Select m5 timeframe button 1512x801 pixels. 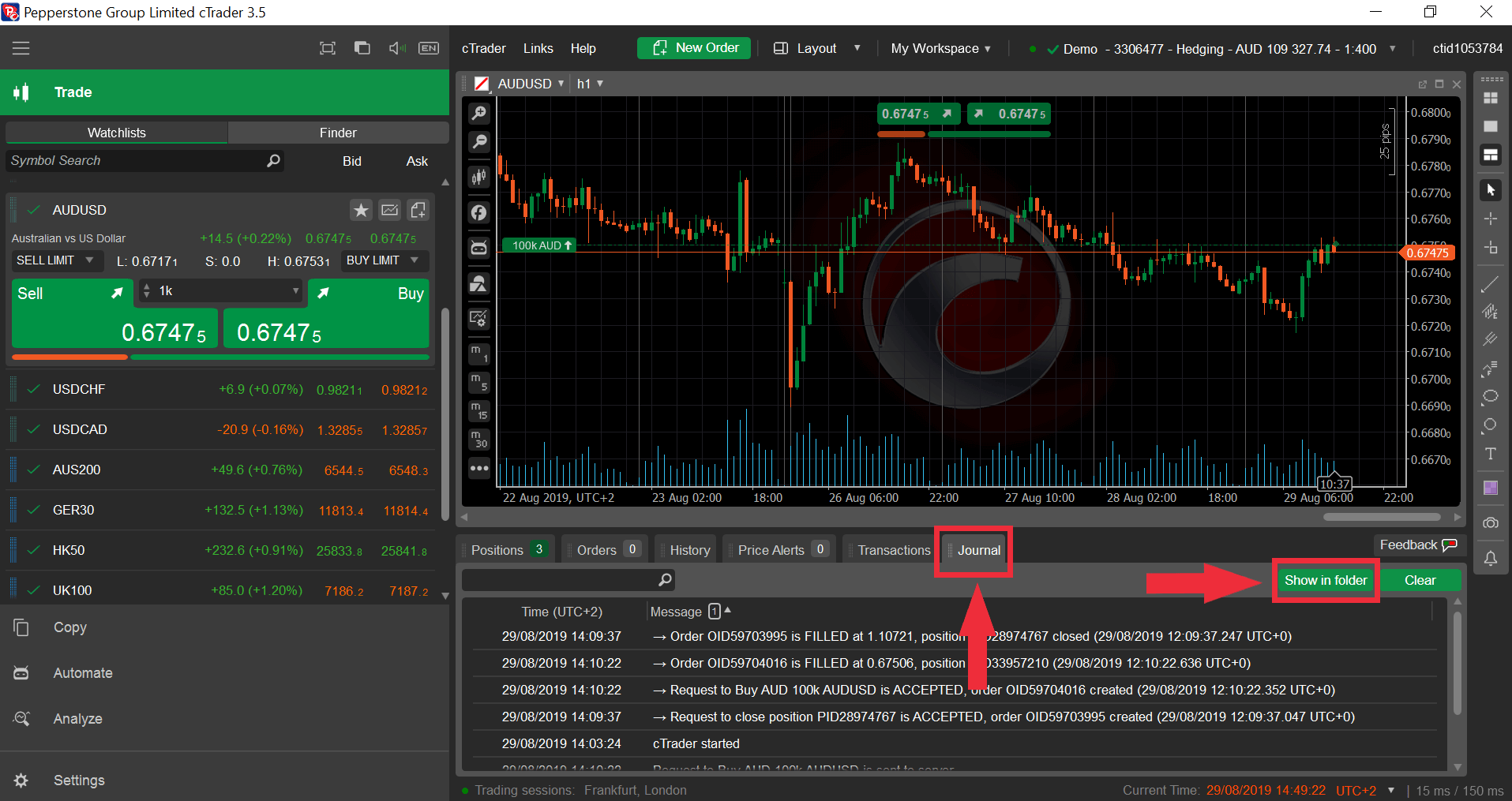[478, 383]
